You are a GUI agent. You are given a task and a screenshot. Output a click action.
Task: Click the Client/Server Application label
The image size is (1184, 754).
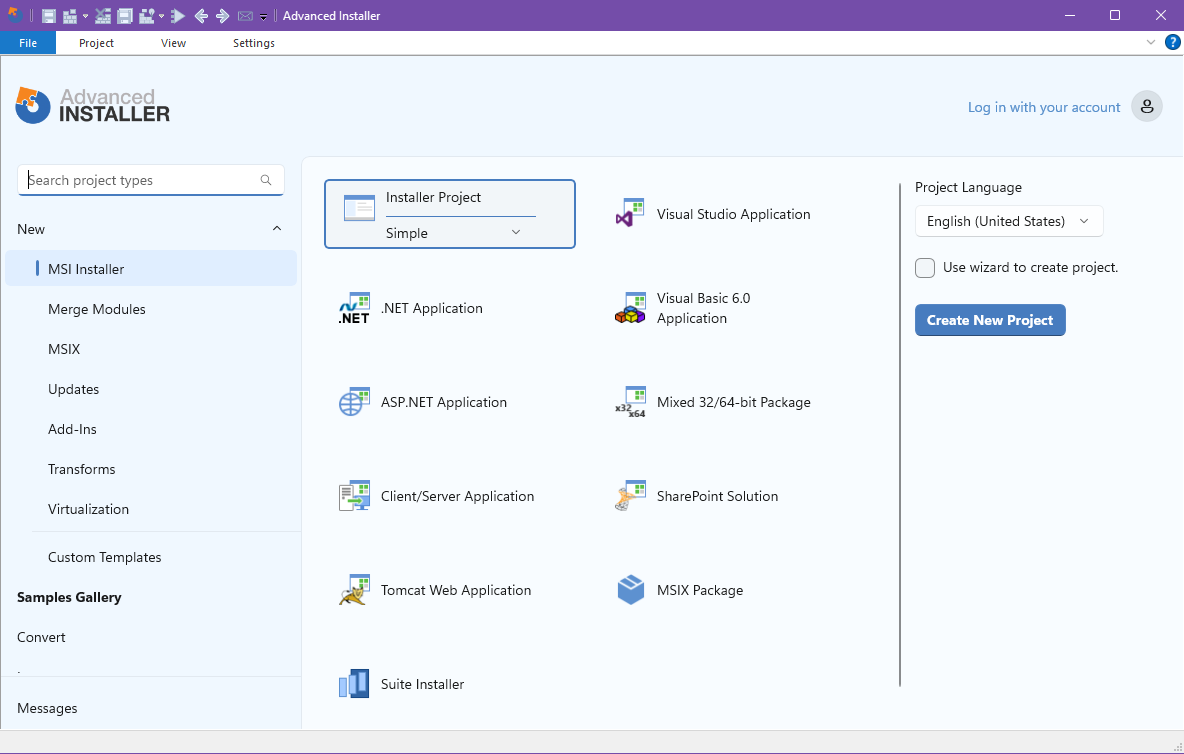pyautogui.click(x=458, y=496)
